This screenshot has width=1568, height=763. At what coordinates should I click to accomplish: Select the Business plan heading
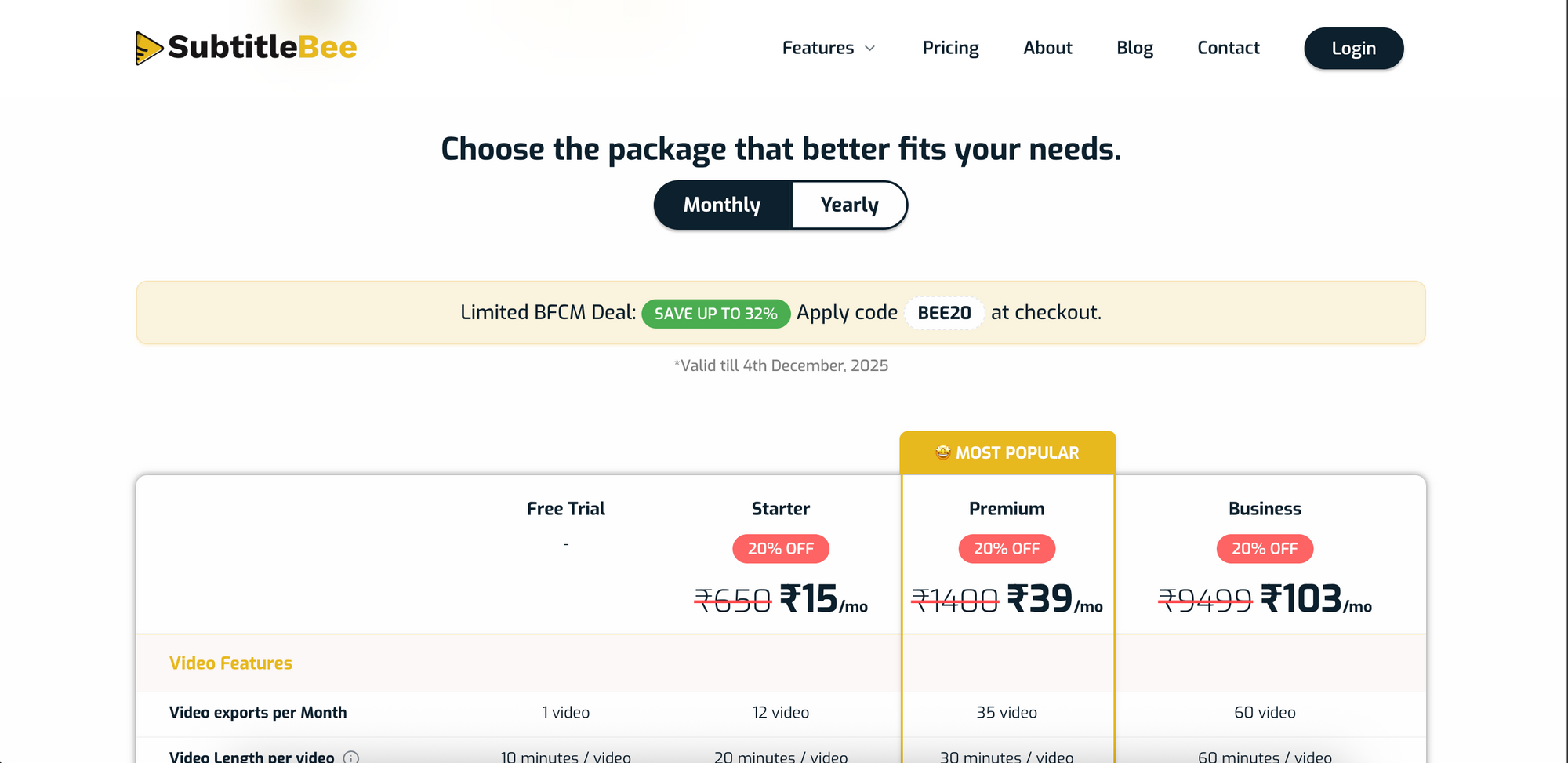click(x=1265, y=509)
